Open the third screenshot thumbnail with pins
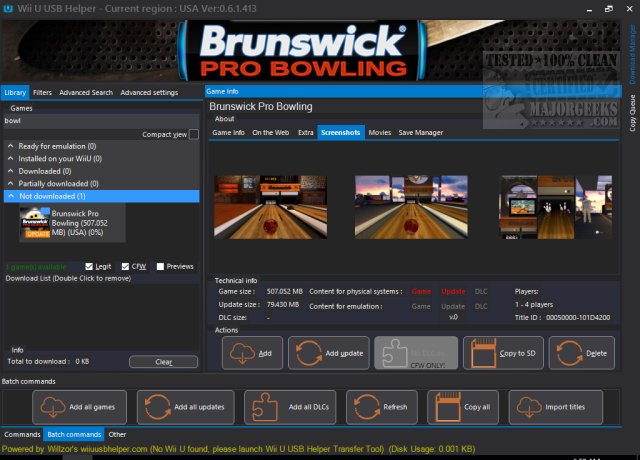Screen dimensions: 640x460 tap(556, 207)
